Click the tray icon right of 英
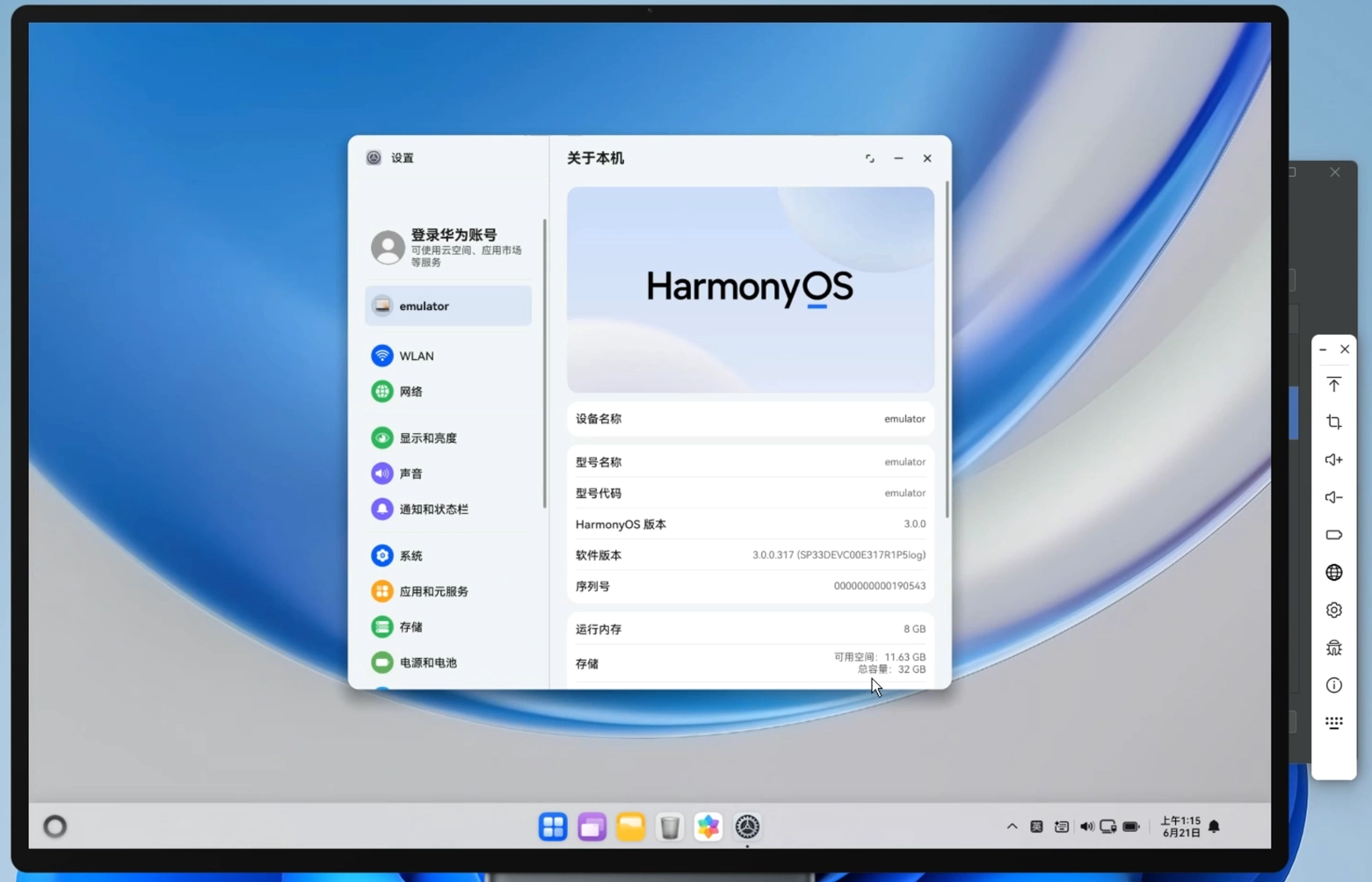Screen dimensions: 1372x882 click(x=1062, y=827)
